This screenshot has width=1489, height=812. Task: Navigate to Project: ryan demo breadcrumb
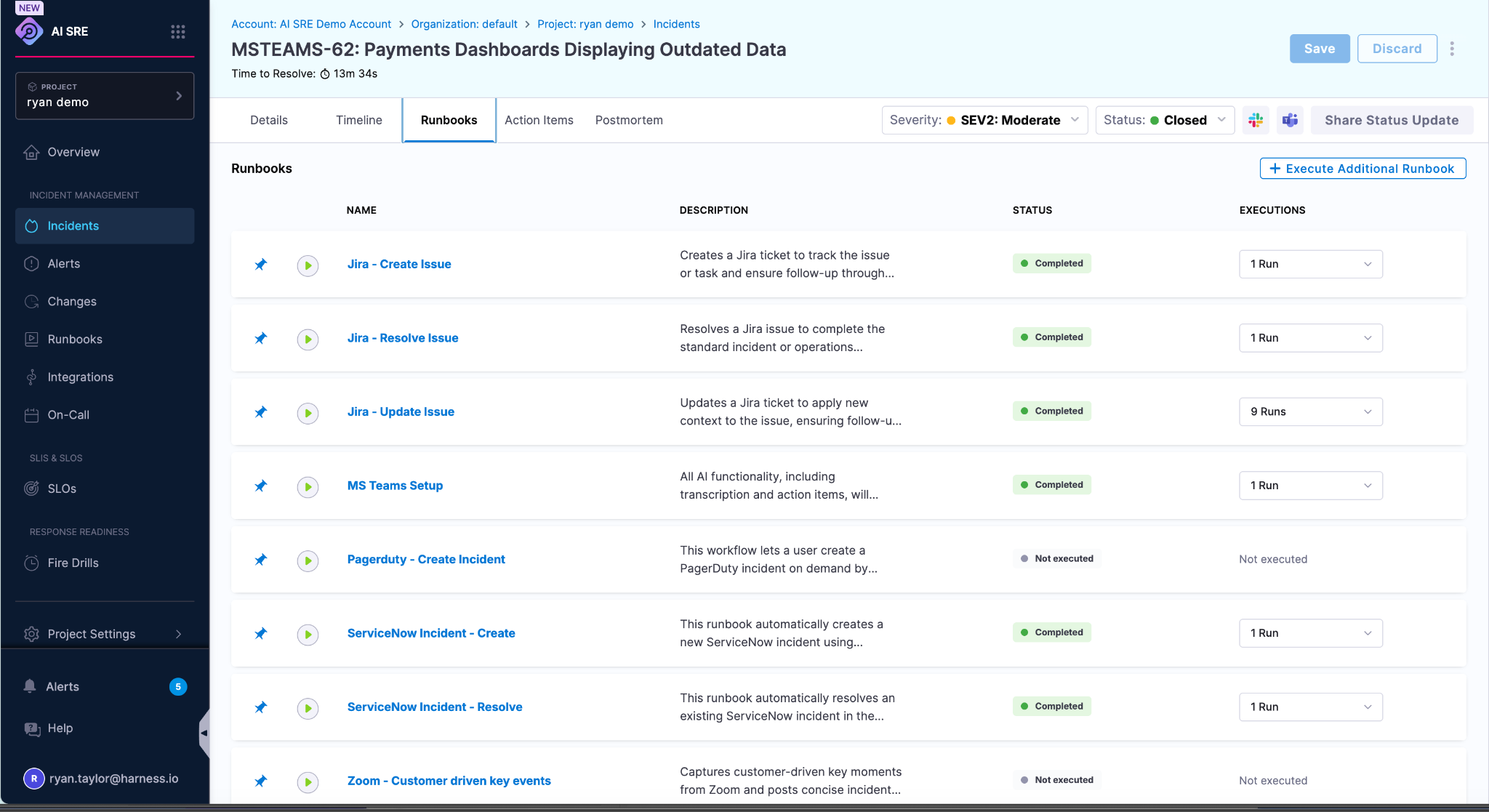(x=585, y=24)
